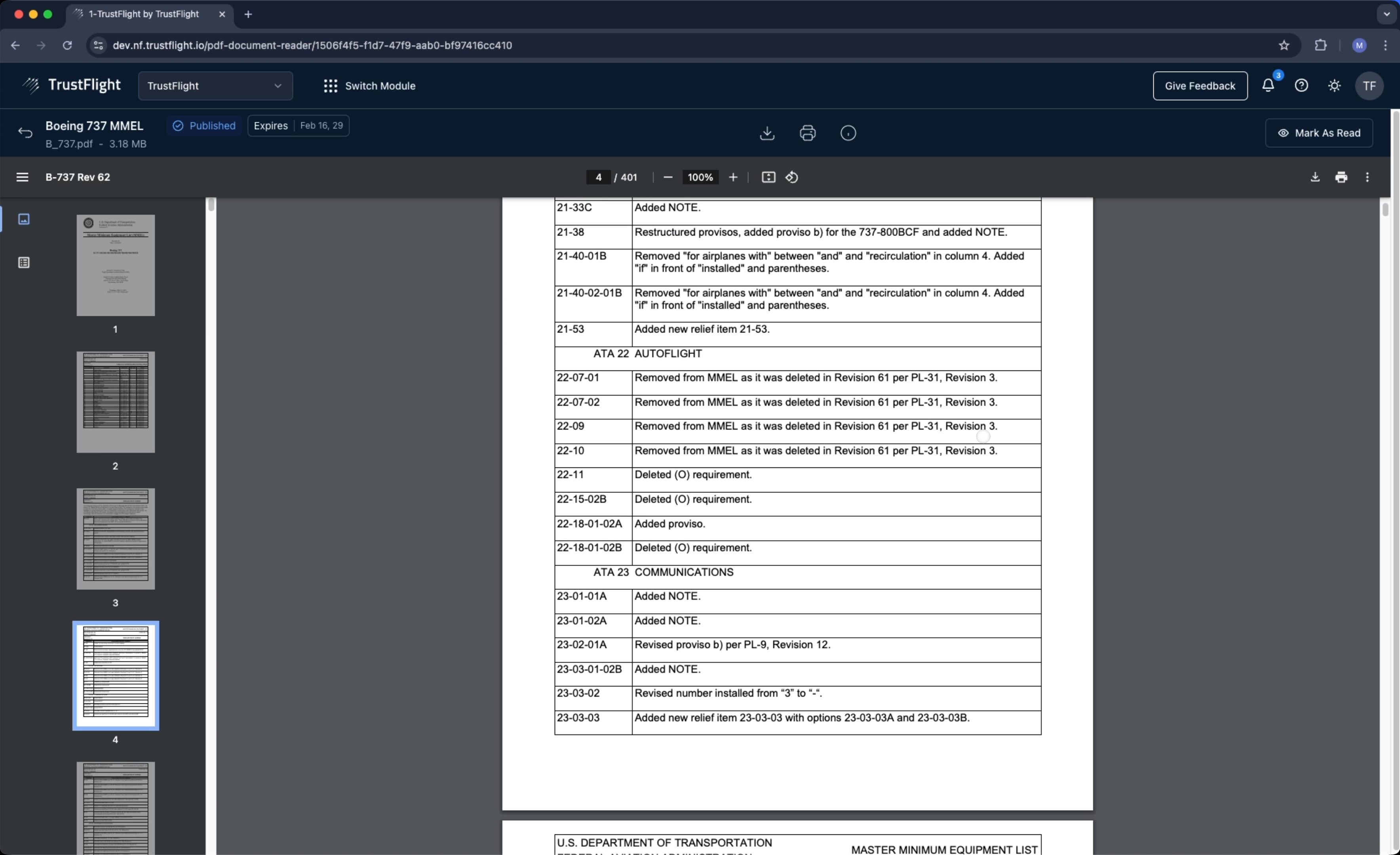Open the PDF viewer more actions menu
1400x855 pixels.
click(1367, 177)
